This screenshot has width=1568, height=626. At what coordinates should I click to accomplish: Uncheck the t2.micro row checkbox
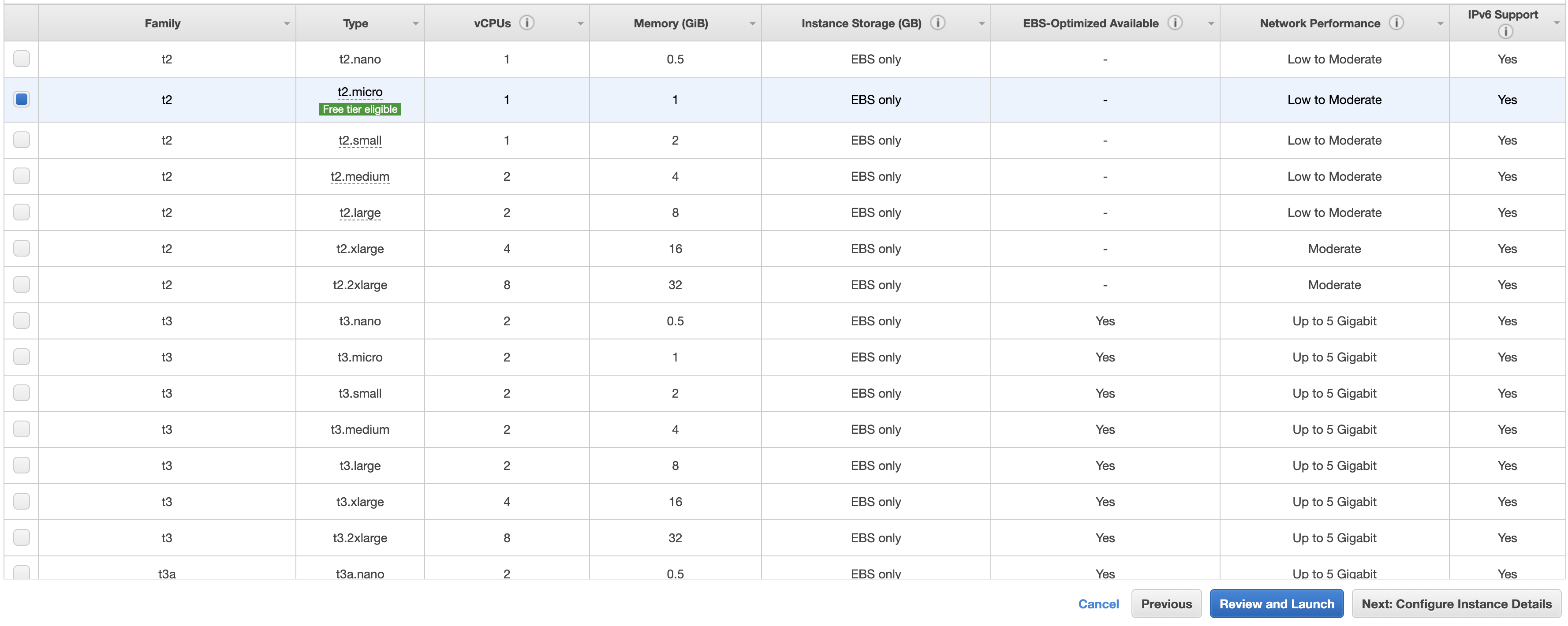(x=21, y=99)
